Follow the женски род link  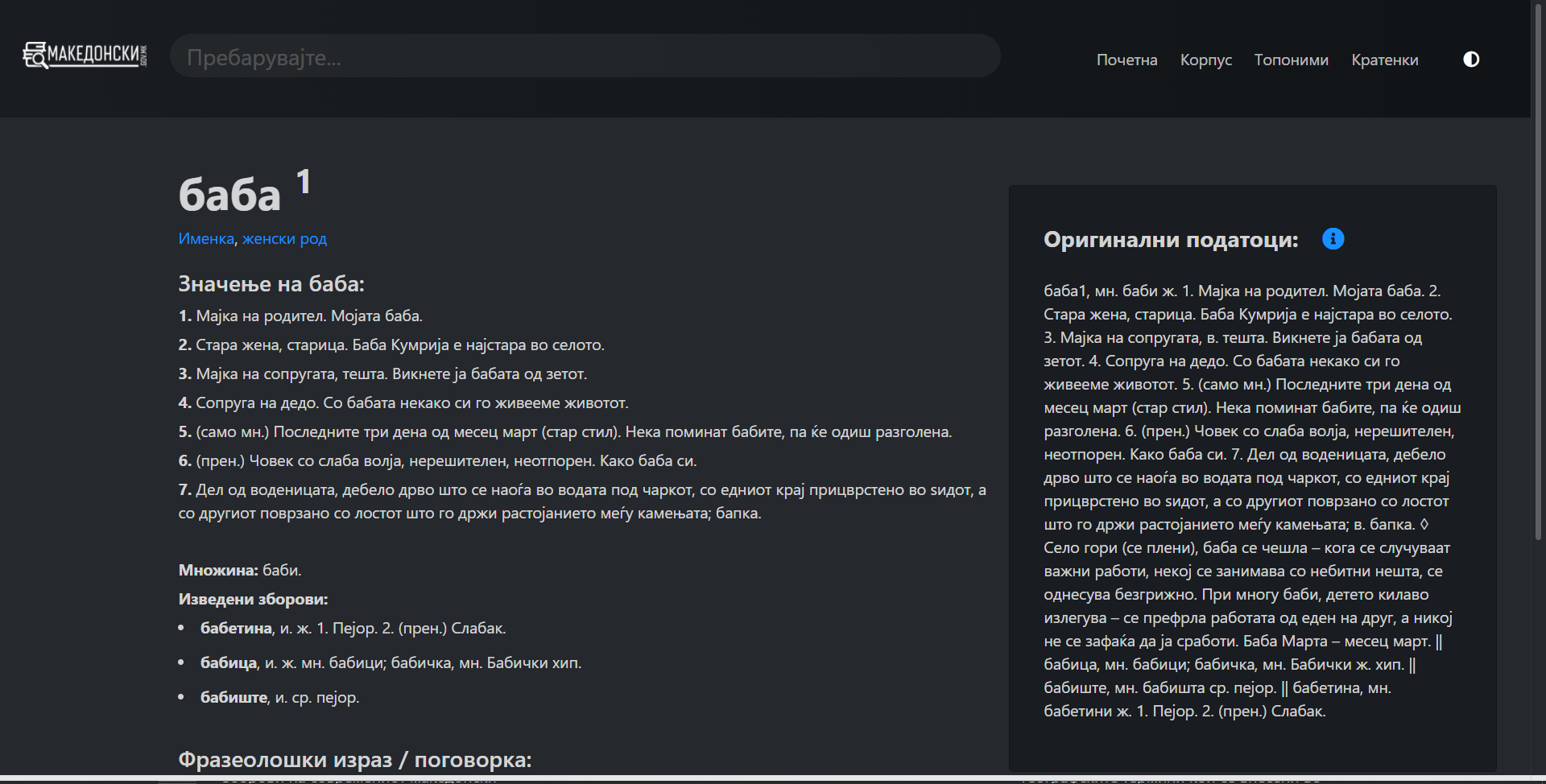tap(284, 239)
